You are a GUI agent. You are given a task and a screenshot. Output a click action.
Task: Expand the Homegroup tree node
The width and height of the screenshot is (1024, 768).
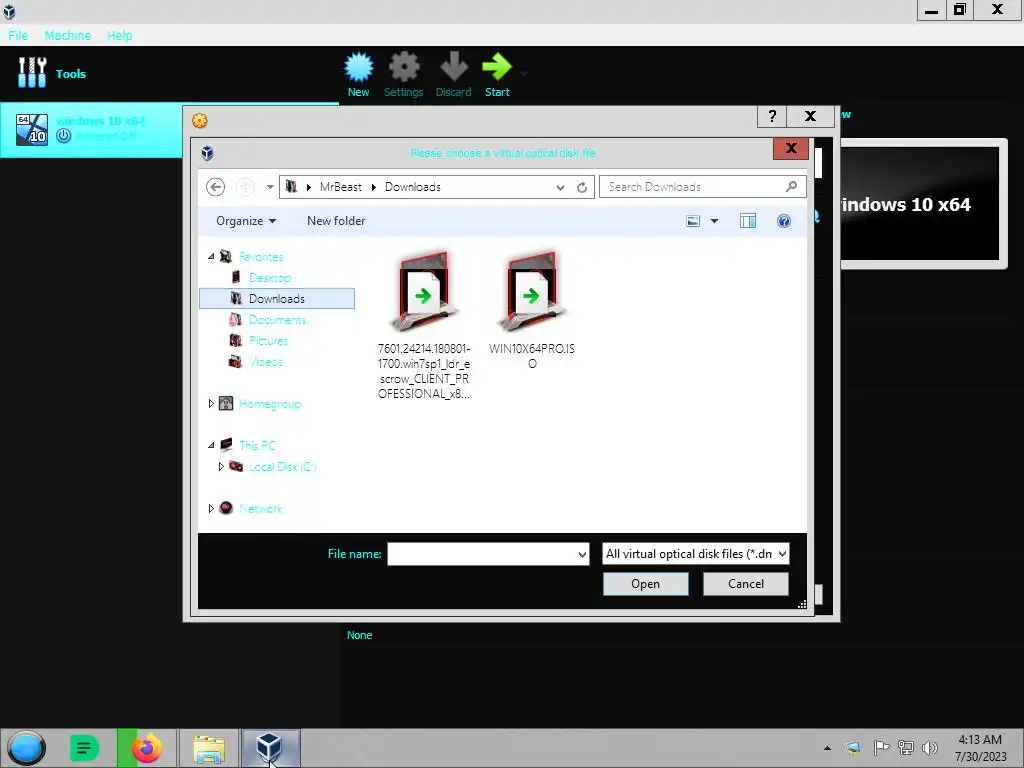click(211, 404)
